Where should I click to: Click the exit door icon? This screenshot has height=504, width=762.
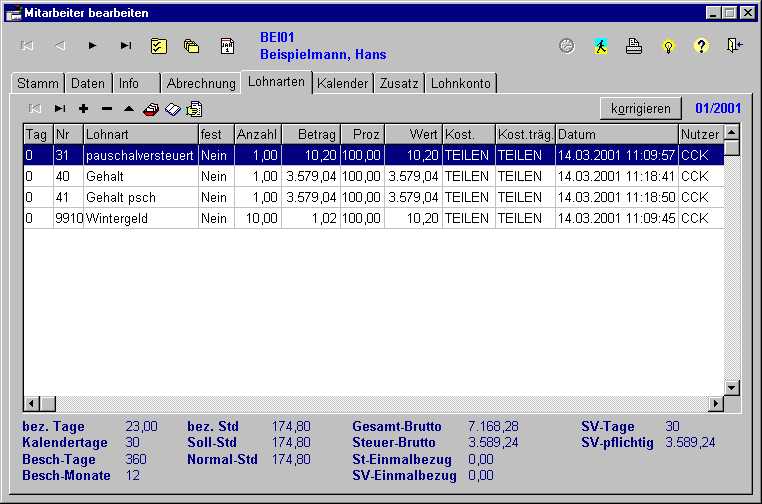coord(735,46)
